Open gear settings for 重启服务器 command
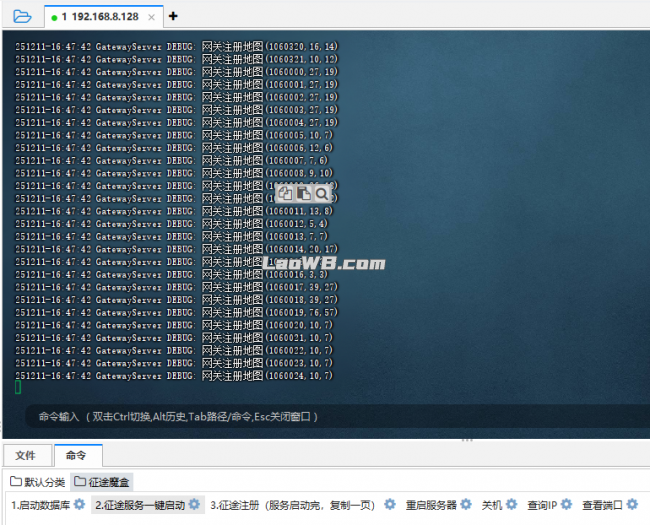 pyautogui.click(x=466, y=505)
